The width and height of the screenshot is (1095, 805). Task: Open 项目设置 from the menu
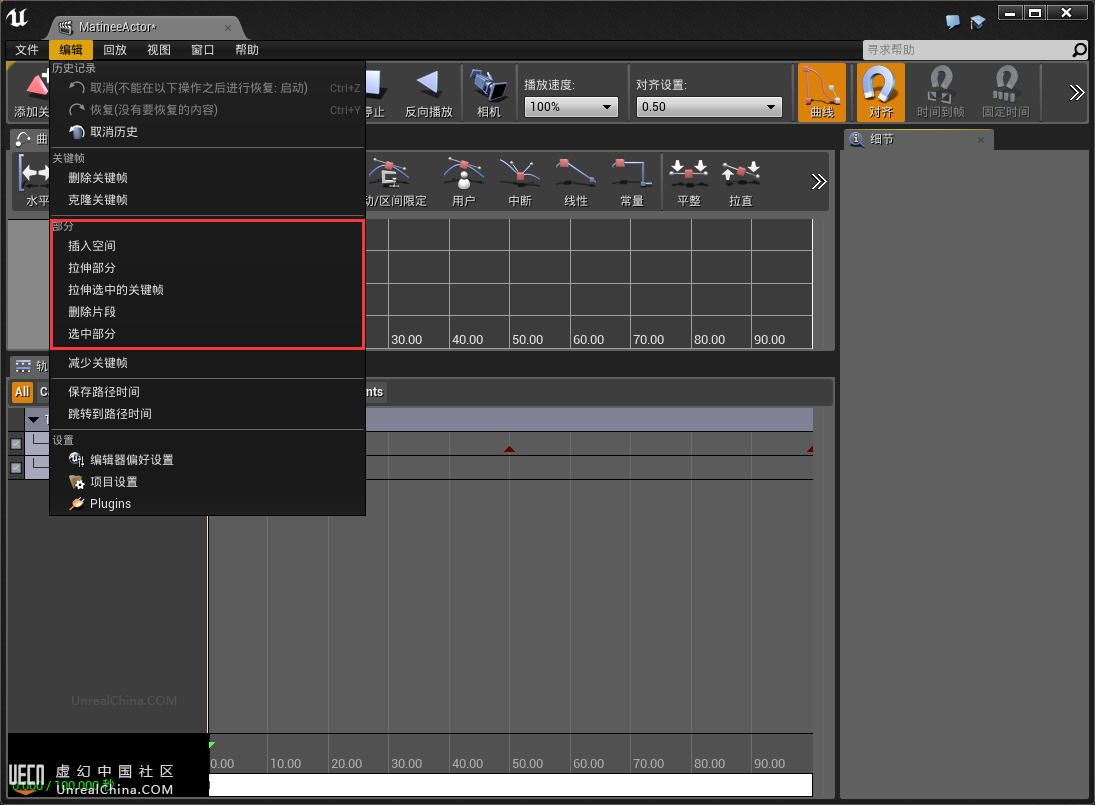(207, 482)
